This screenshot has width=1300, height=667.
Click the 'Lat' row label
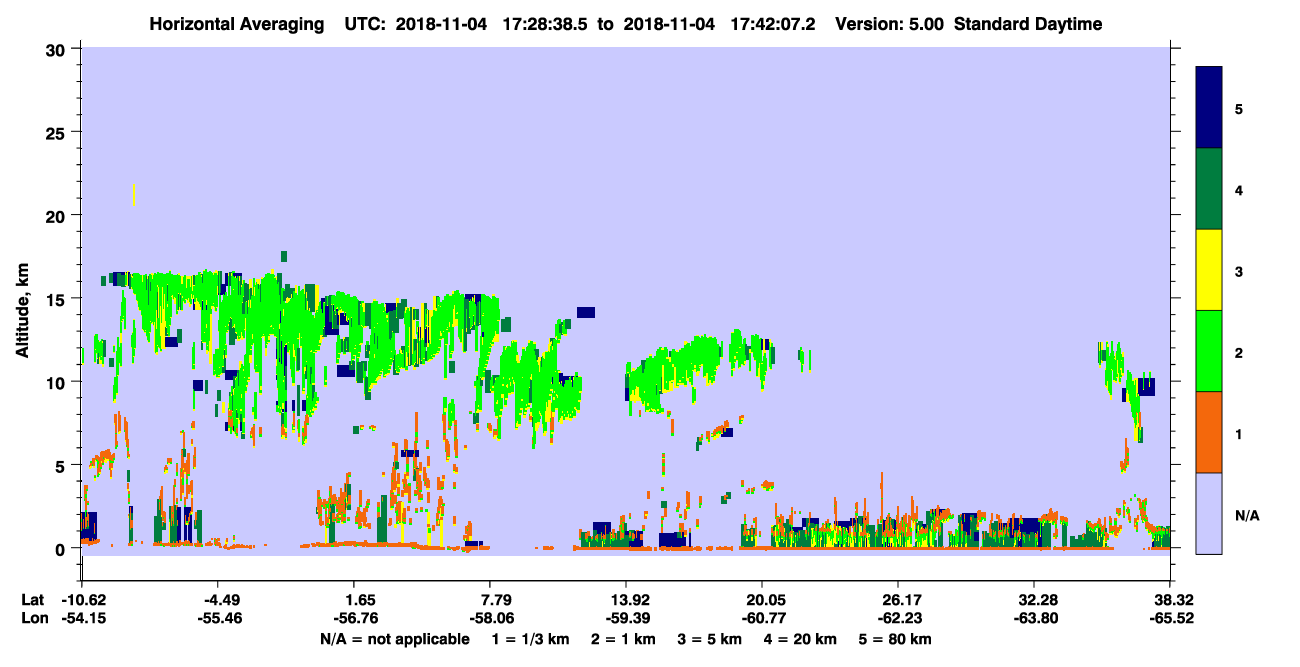tap(32, 600)
